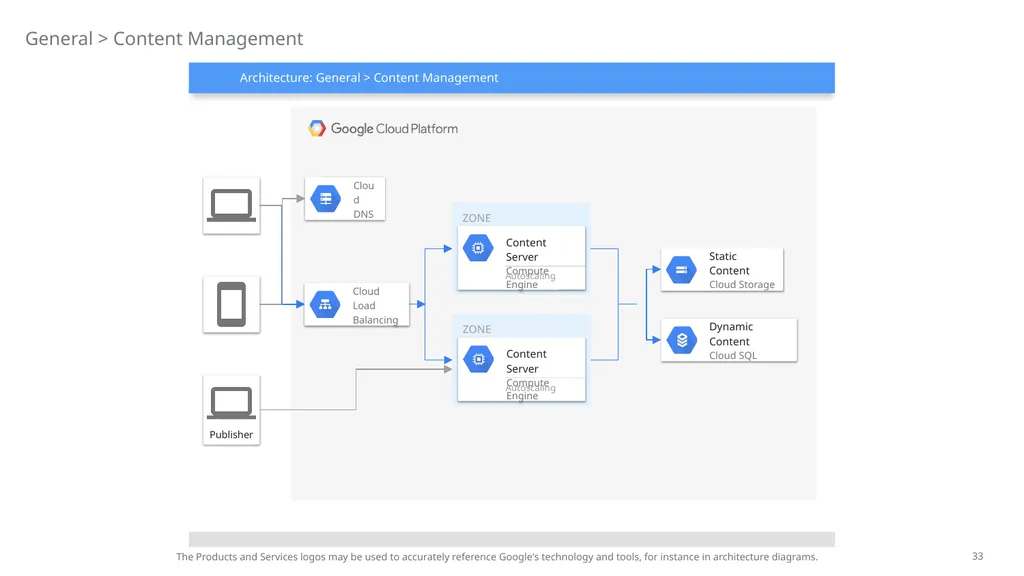Click the 'Google Cloud Platform' wordmark text
This screenshot has height=576, width=1024.
[x=394, y=129]
